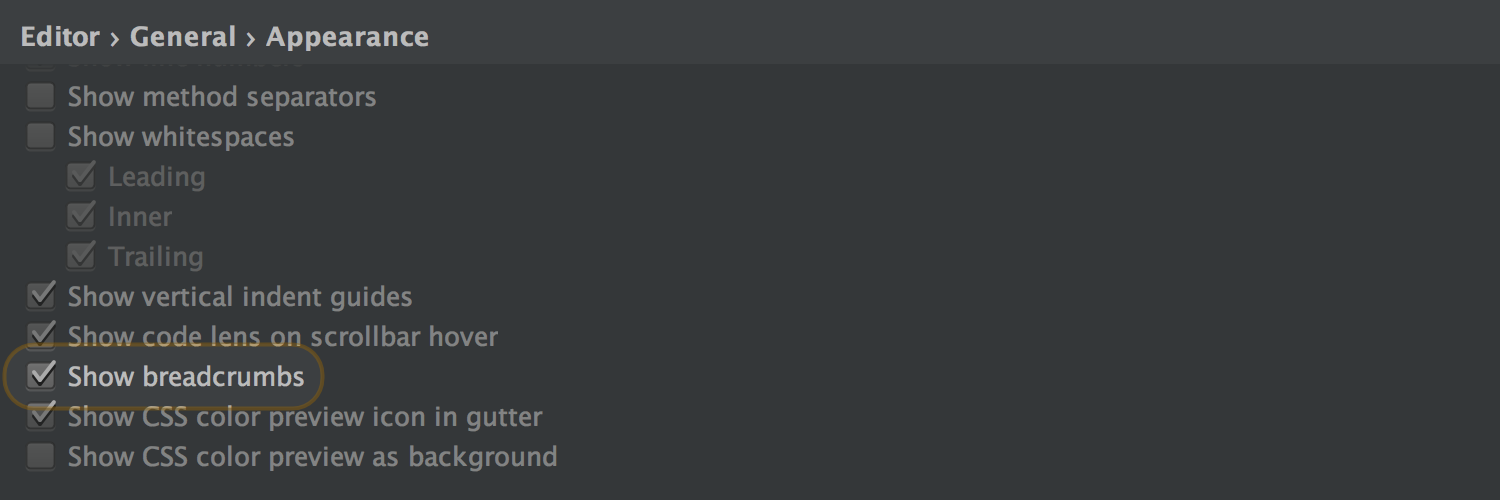
Task: Toggle the Leading whitespace checkbox
Action: (x=81, y=177)
